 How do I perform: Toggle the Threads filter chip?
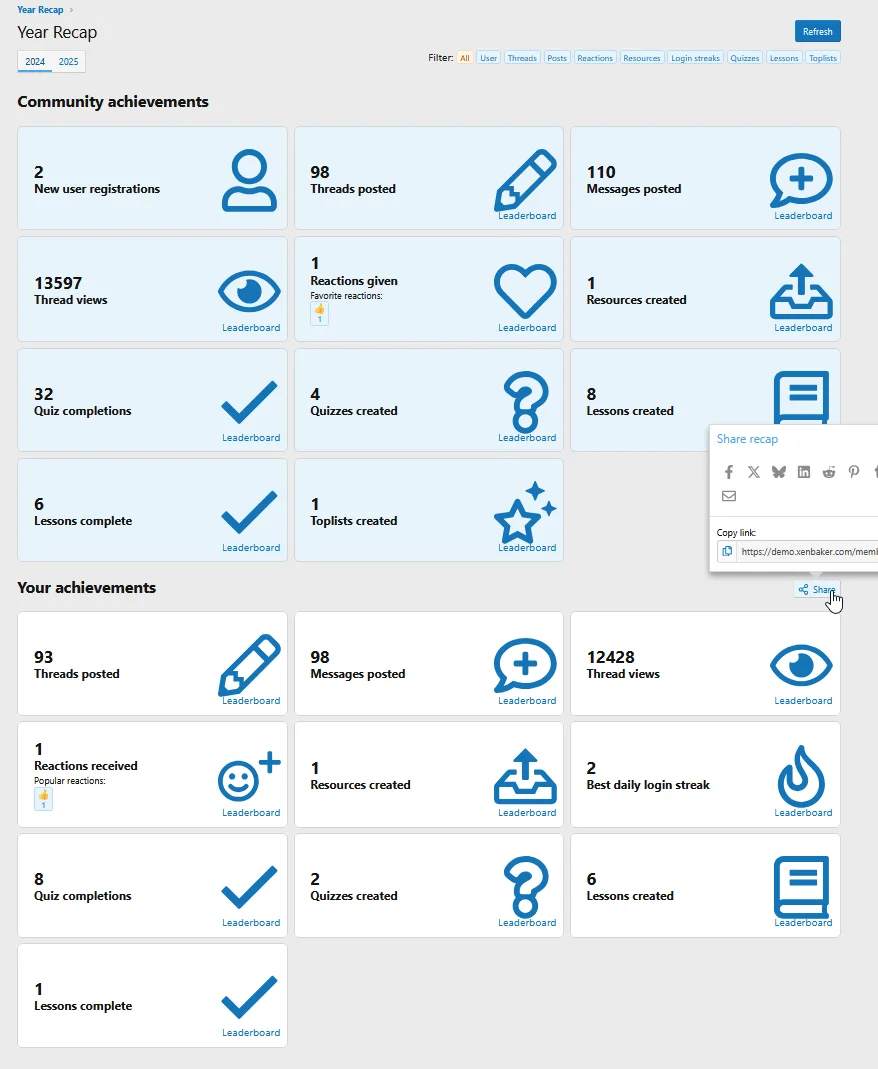pyautogui.click(x=522, y=58)
